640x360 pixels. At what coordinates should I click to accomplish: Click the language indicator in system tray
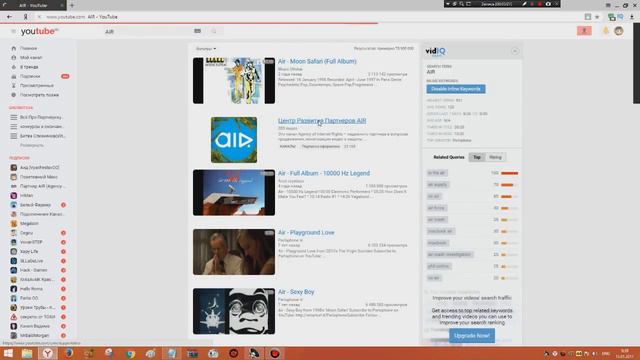coord(606,353)
